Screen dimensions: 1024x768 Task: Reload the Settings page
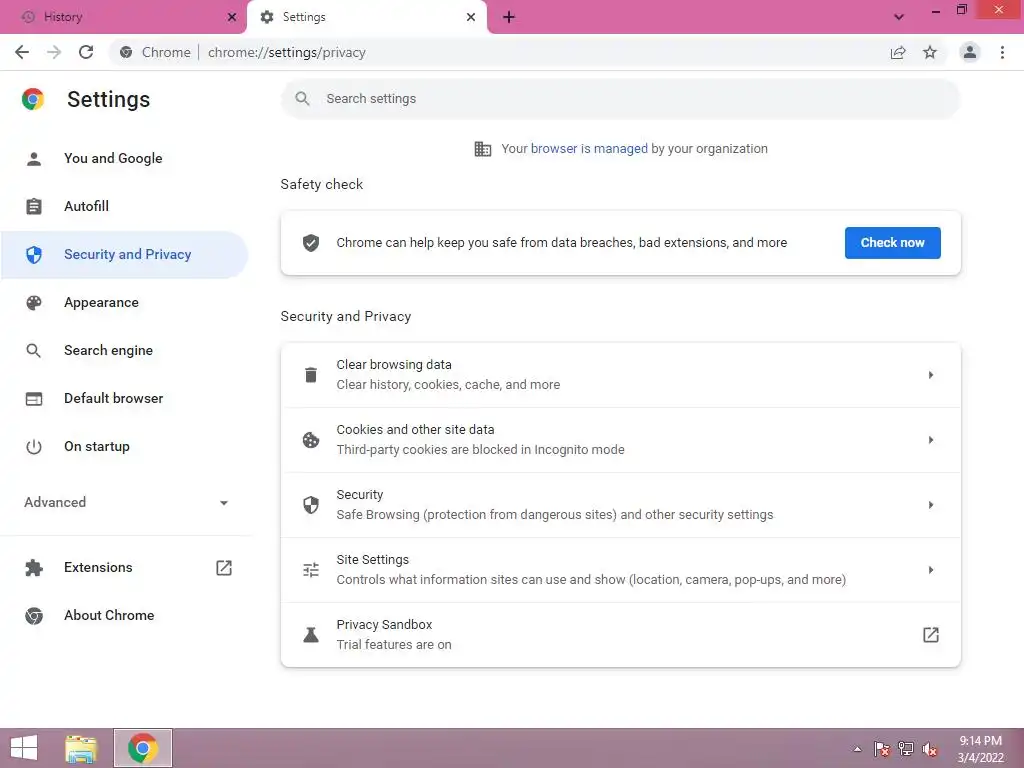(x=86, y=52)
